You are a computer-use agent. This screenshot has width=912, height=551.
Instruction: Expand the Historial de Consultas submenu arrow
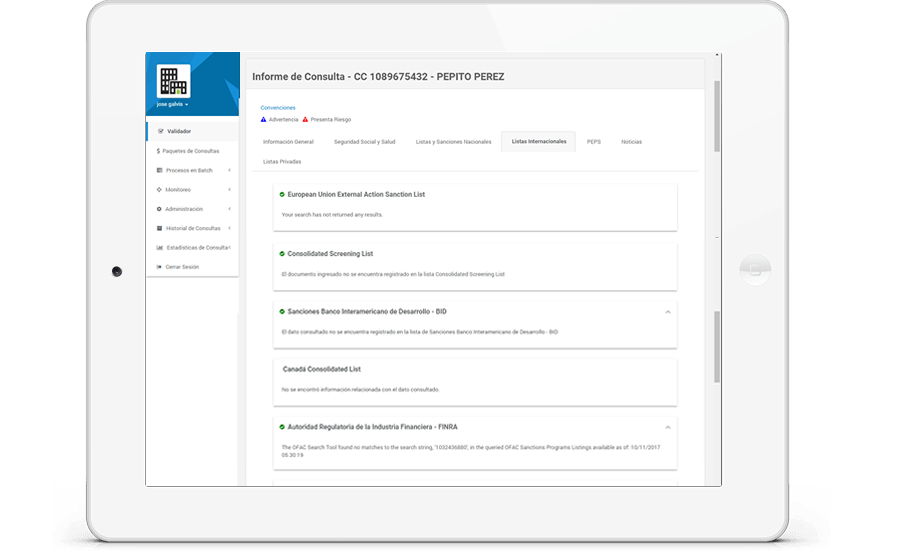230,228
